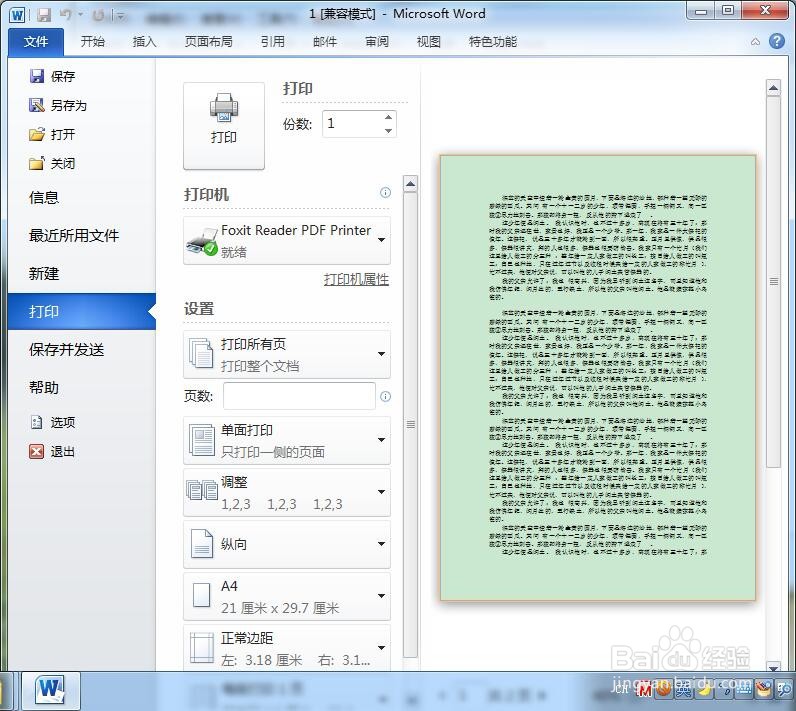This screenshot has height=711, width=796.
Task: Click settings panel scrollbar up arrow
Action: [x=410, y=184]
